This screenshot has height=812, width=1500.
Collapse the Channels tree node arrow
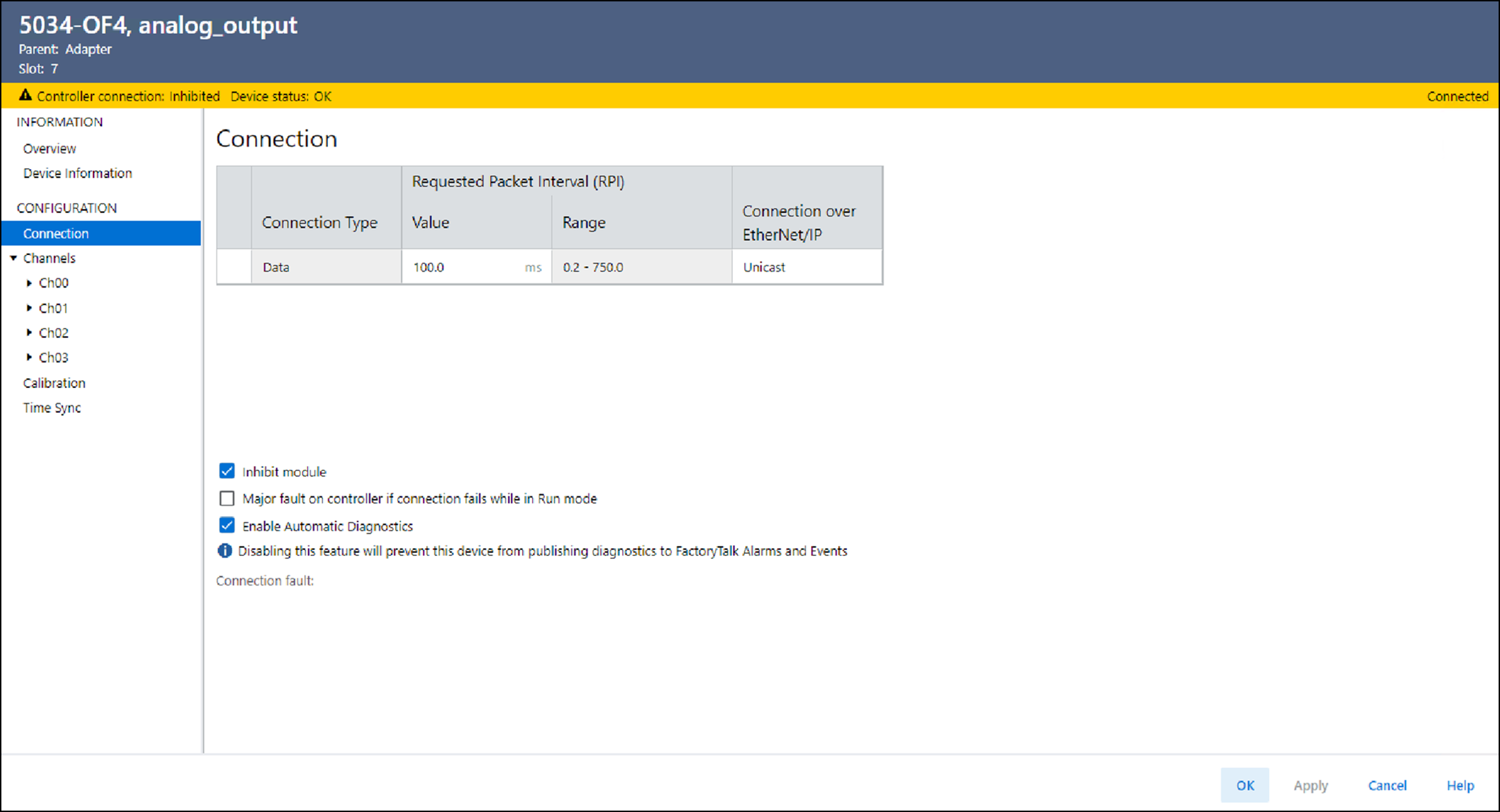13,258
